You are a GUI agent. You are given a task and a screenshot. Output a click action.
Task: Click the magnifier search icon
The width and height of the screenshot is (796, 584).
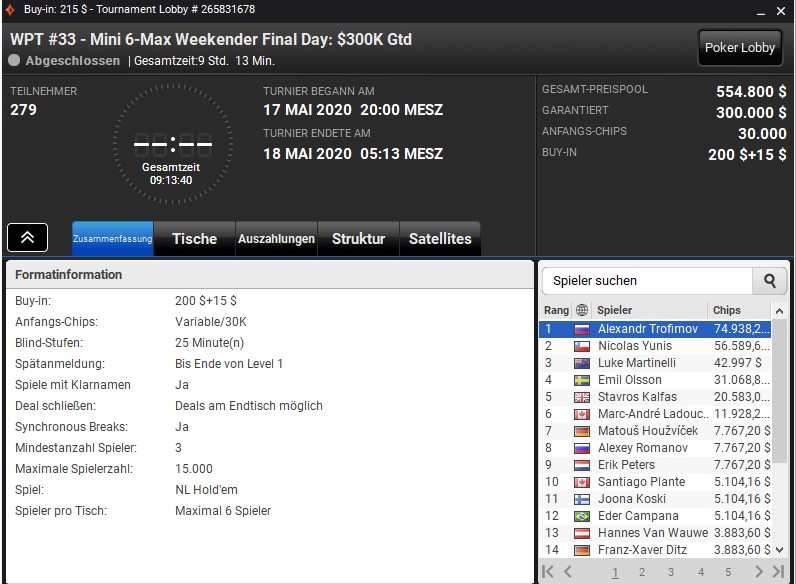(x=770, y=281)
